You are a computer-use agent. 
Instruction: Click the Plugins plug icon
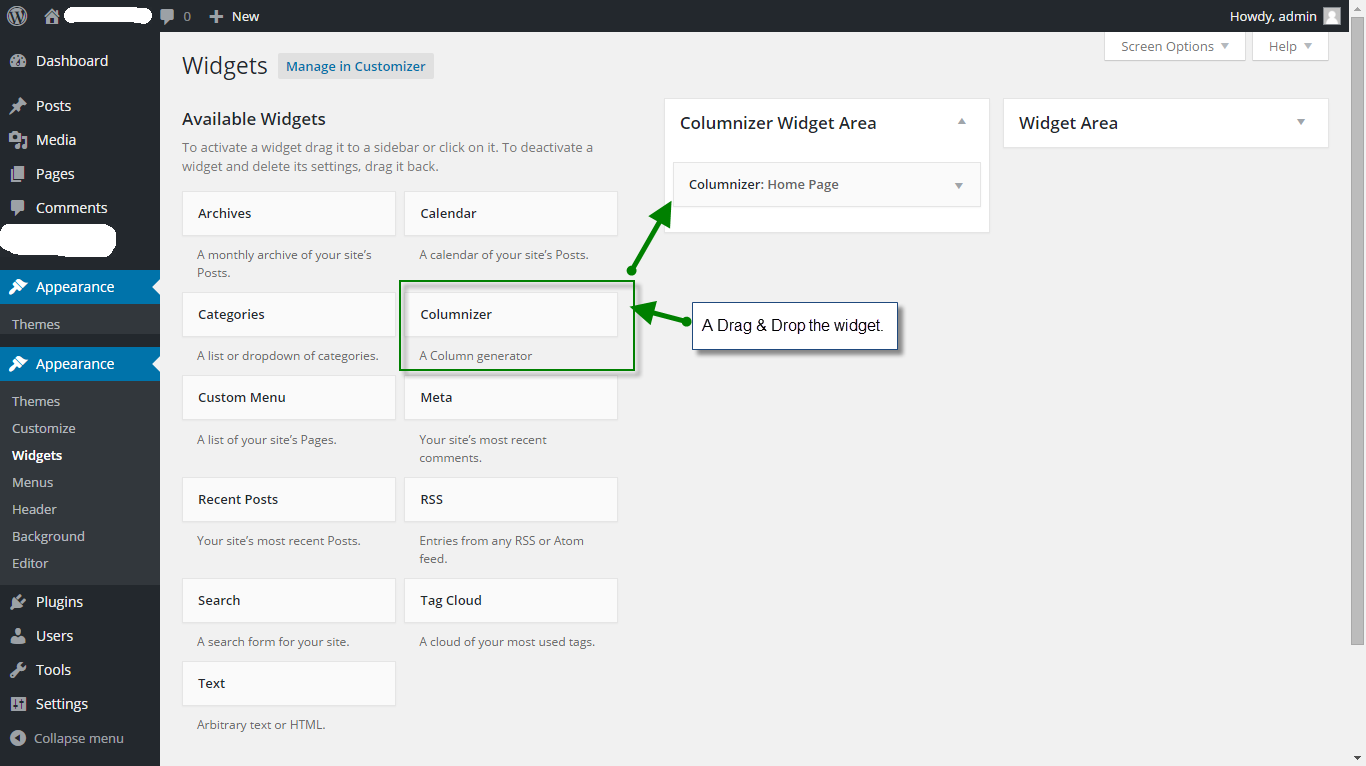coord(18,602)
